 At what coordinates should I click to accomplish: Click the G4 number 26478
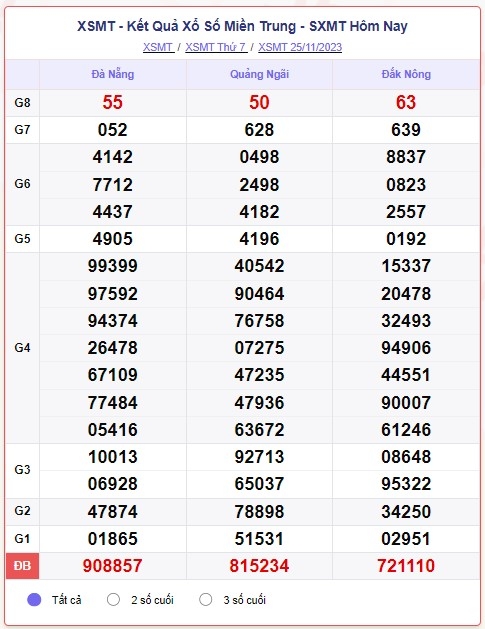pos(113,348)
